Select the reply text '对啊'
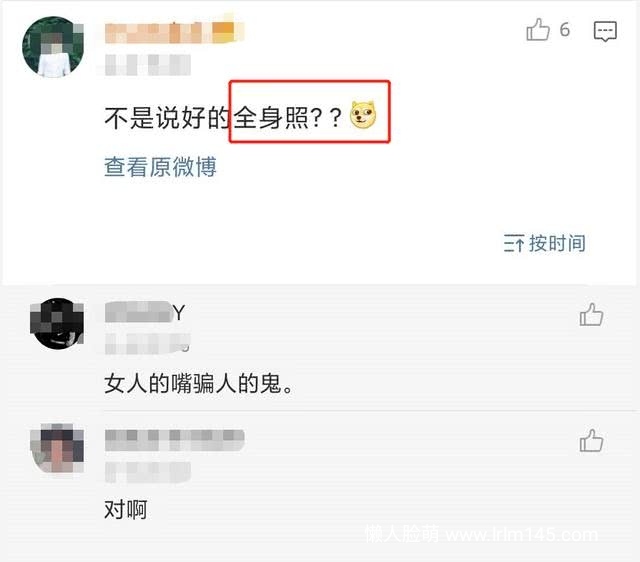 click(126, 509)
